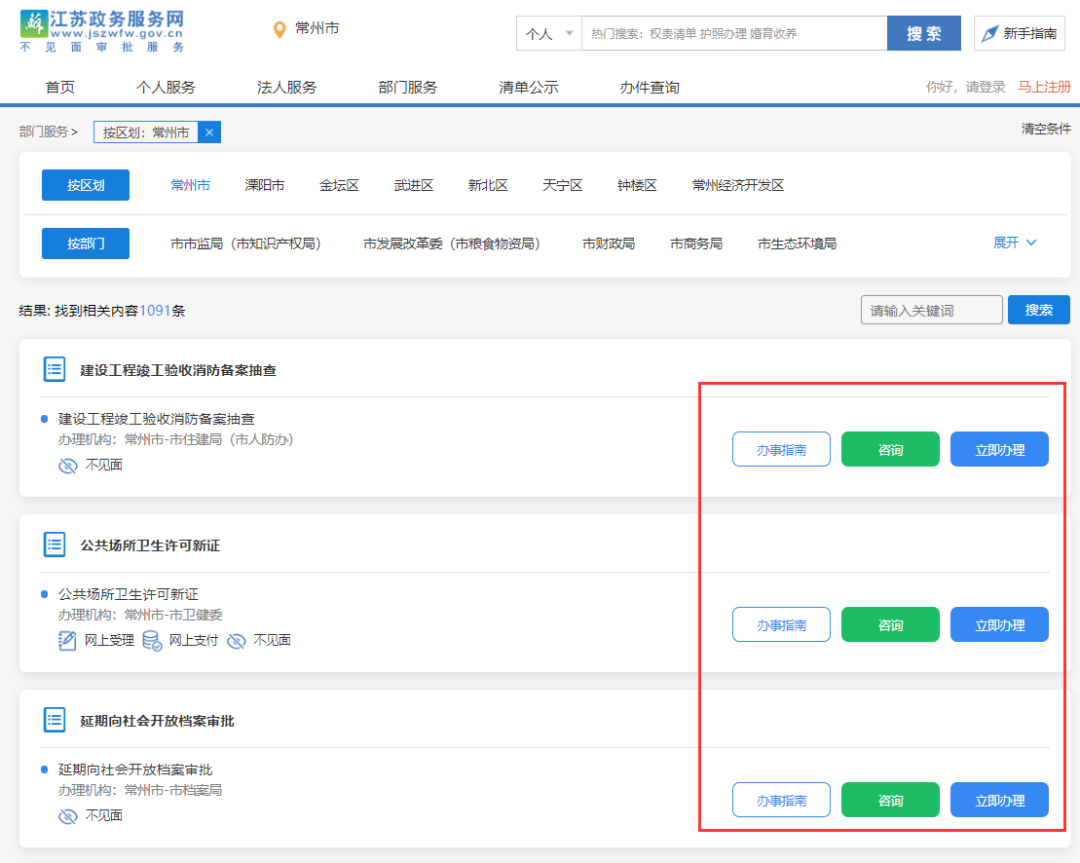
Task: Select the 按区划 filter button
Action: (85, 185)
